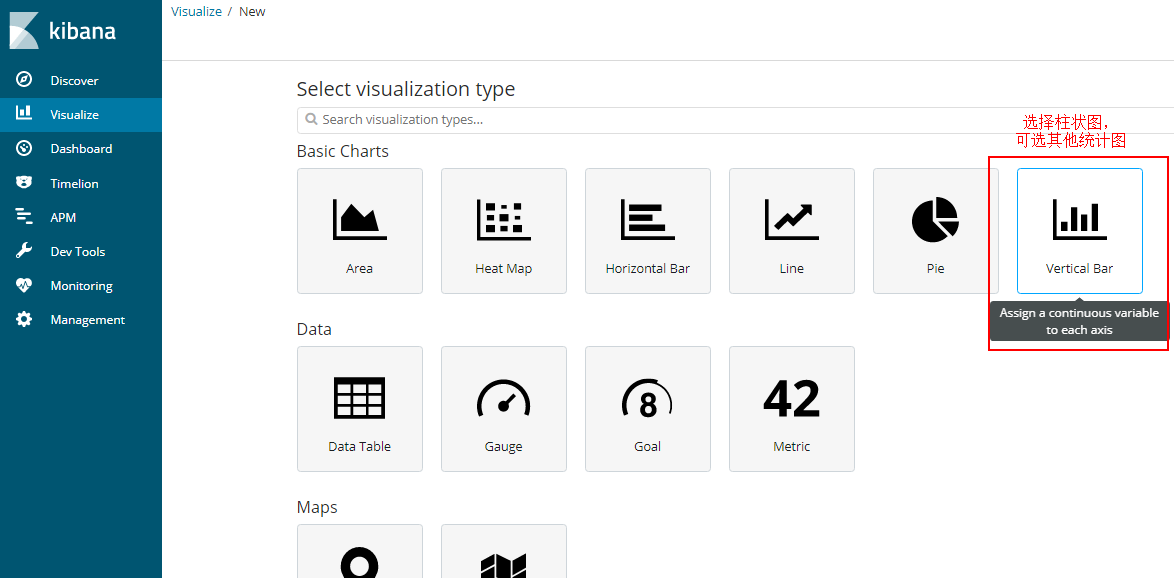Click the Heat Map label
Screen dimensions: 1174x578
point(504,268)
